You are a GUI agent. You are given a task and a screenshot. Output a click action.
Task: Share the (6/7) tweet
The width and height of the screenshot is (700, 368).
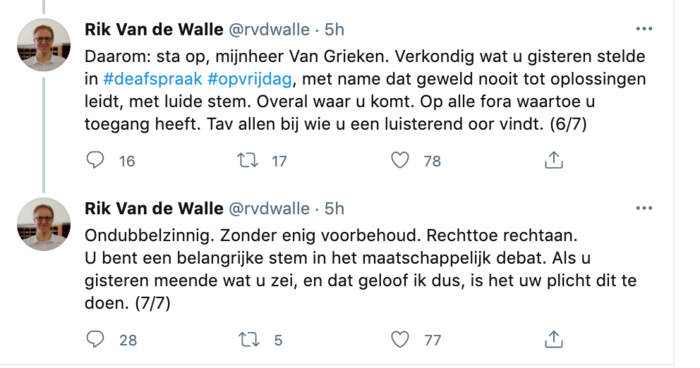click(554, 160)
